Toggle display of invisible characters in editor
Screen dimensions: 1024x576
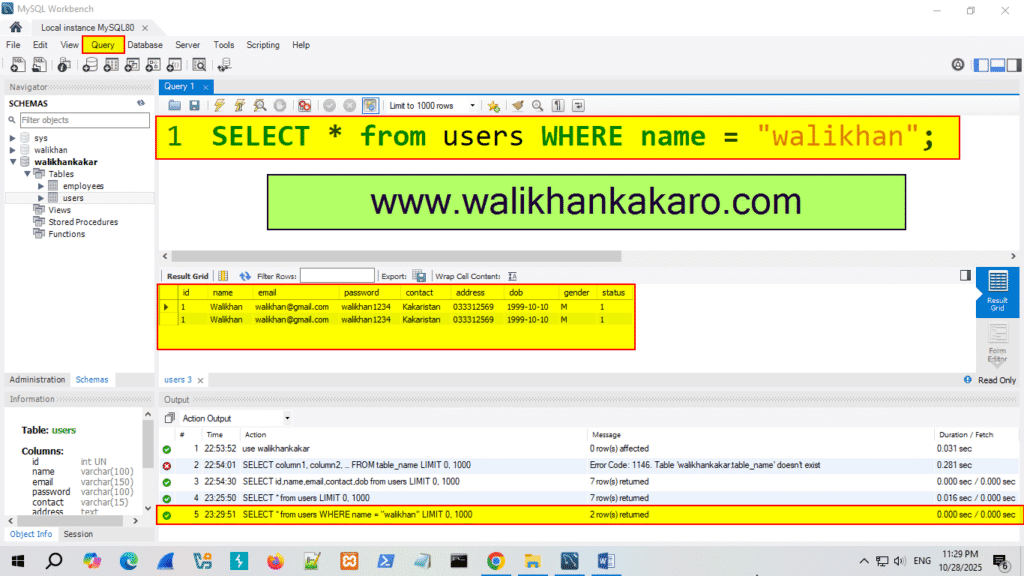click(x=558, y=105)
